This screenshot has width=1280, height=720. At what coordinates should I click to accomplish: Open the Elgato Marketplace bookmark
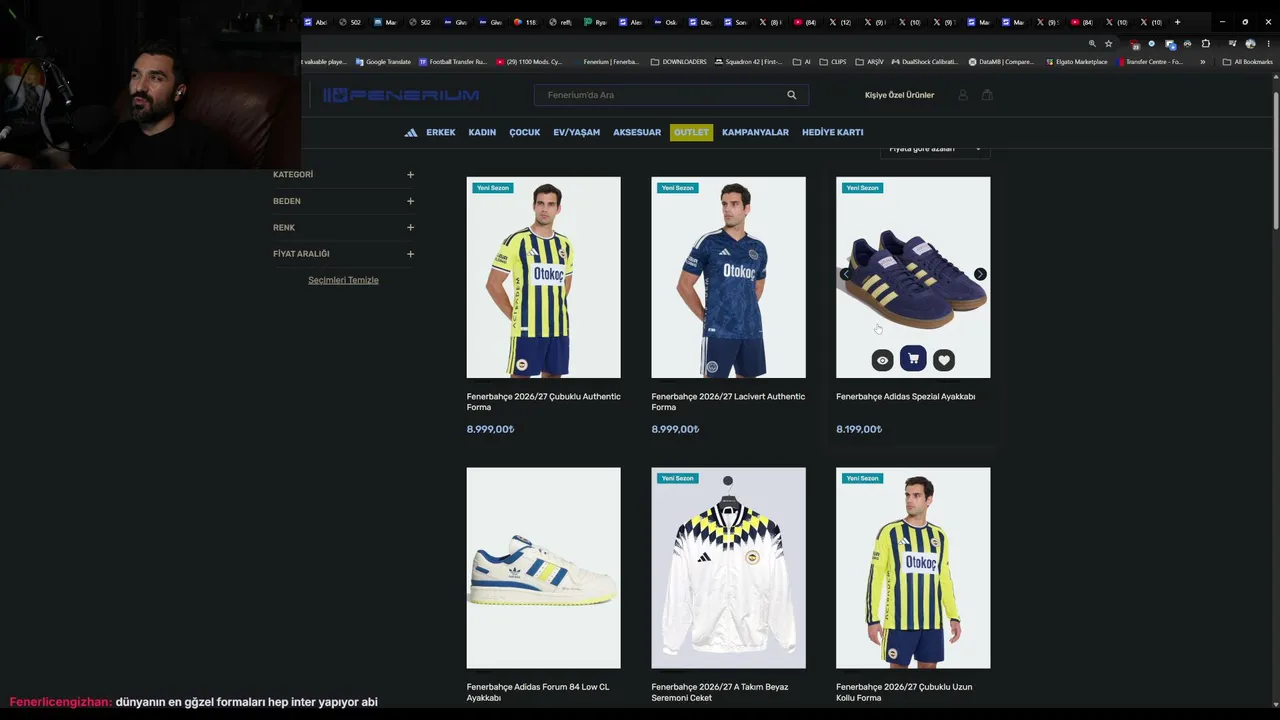click(1076, 62)
